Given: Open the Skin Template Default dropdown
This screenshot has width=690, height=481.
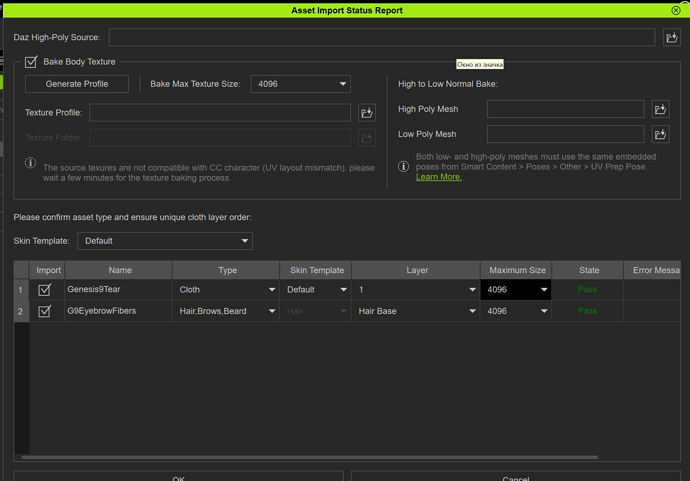Looking at the screenshot, I should point(165,241).
